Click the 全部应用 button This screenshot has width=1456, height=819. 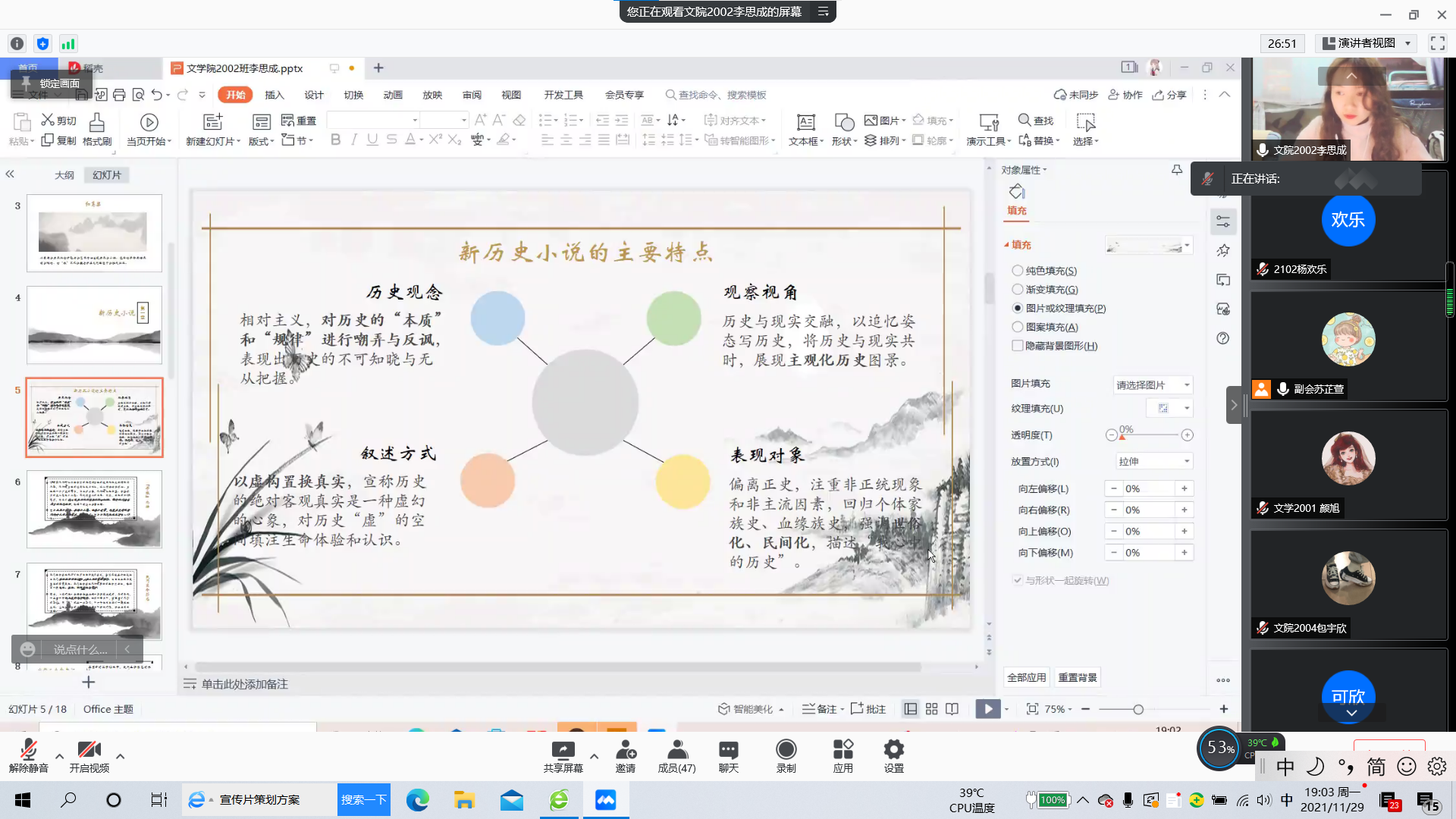(1026, 678)
